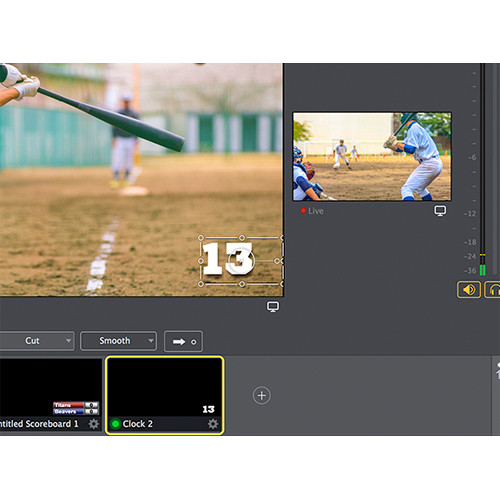This screenshot has width=500, height=500.
Task: Open Untitled Scoreboard 1 settings gear
Action: pos(94,424)
